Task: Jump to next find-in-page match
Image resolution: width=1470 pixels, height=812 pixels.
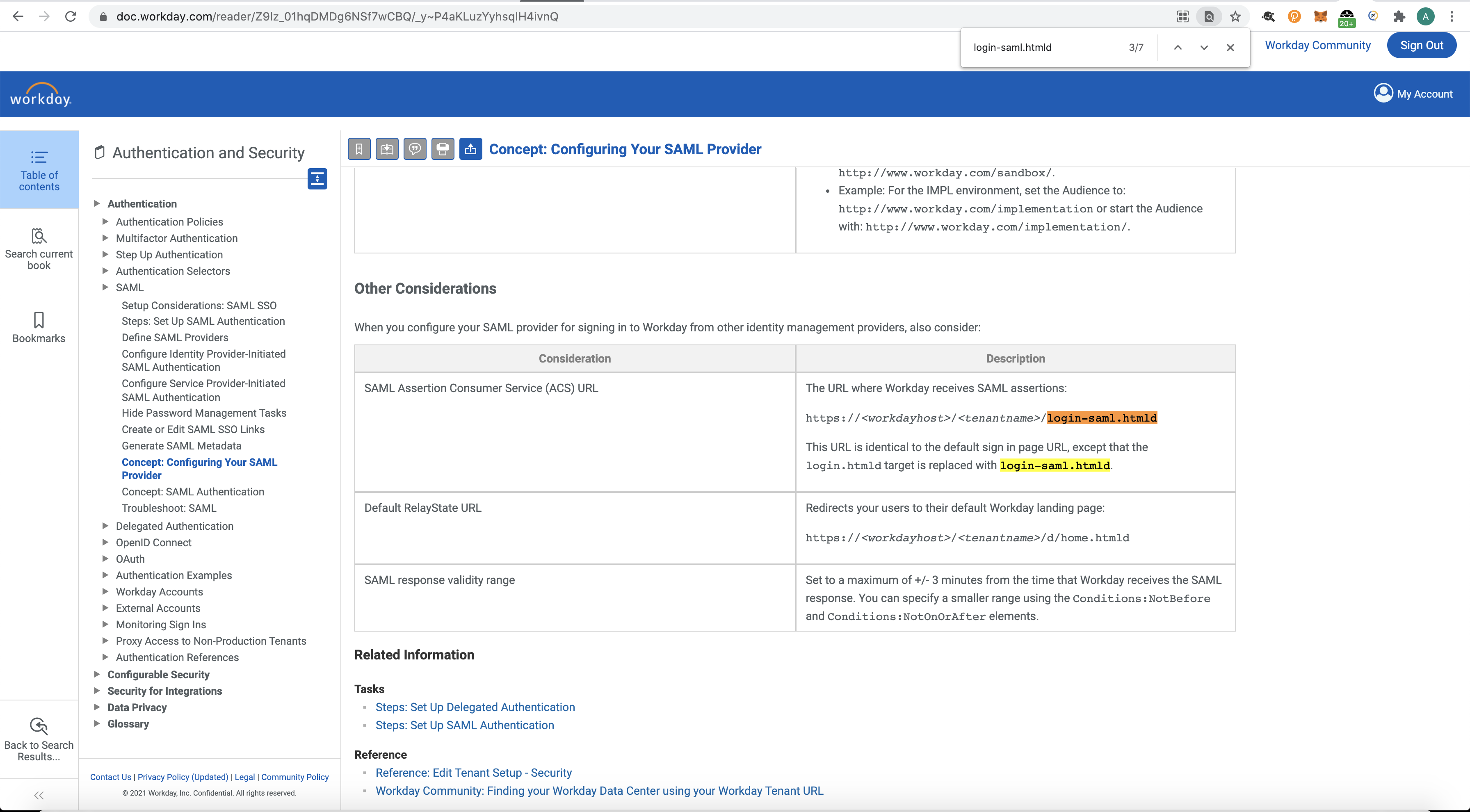Action: click(1204, 47)
